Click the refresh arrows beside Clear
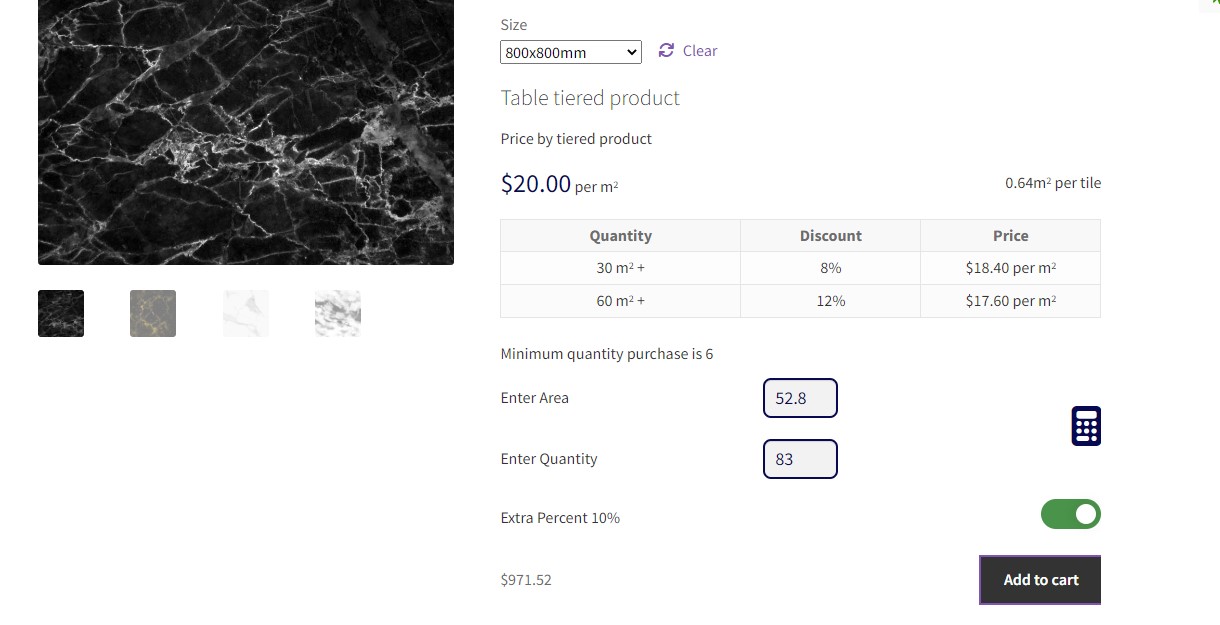Viewport: 1220px width, 625px height. 666,50
